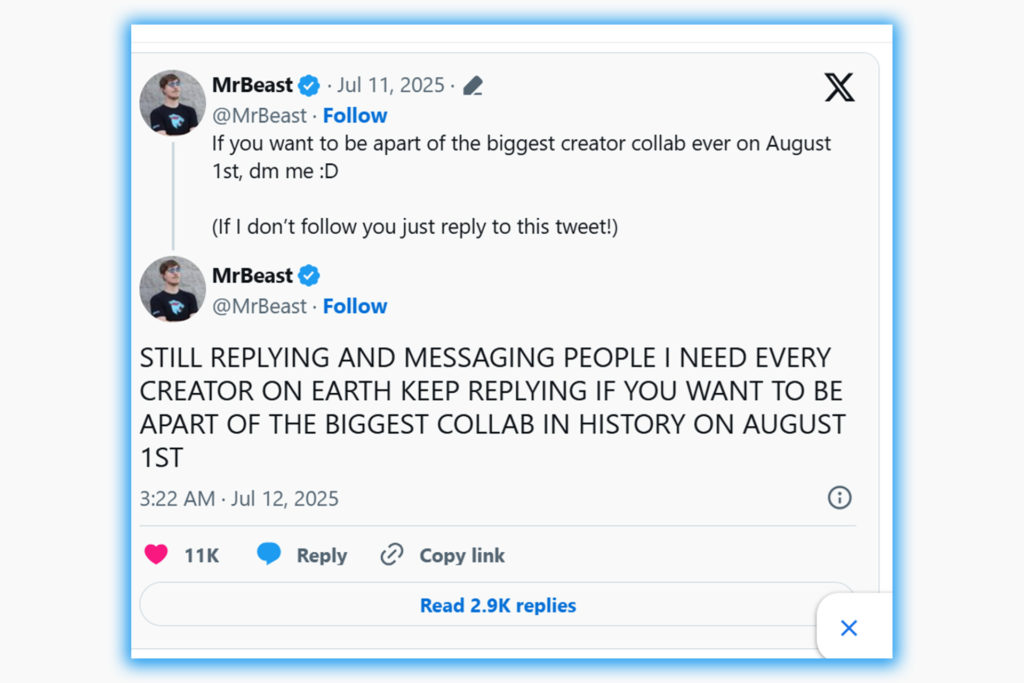Click the @MrBeast handle in the quoted tweet
Screen dimensions: 1024x683
[x=259, y=115]
